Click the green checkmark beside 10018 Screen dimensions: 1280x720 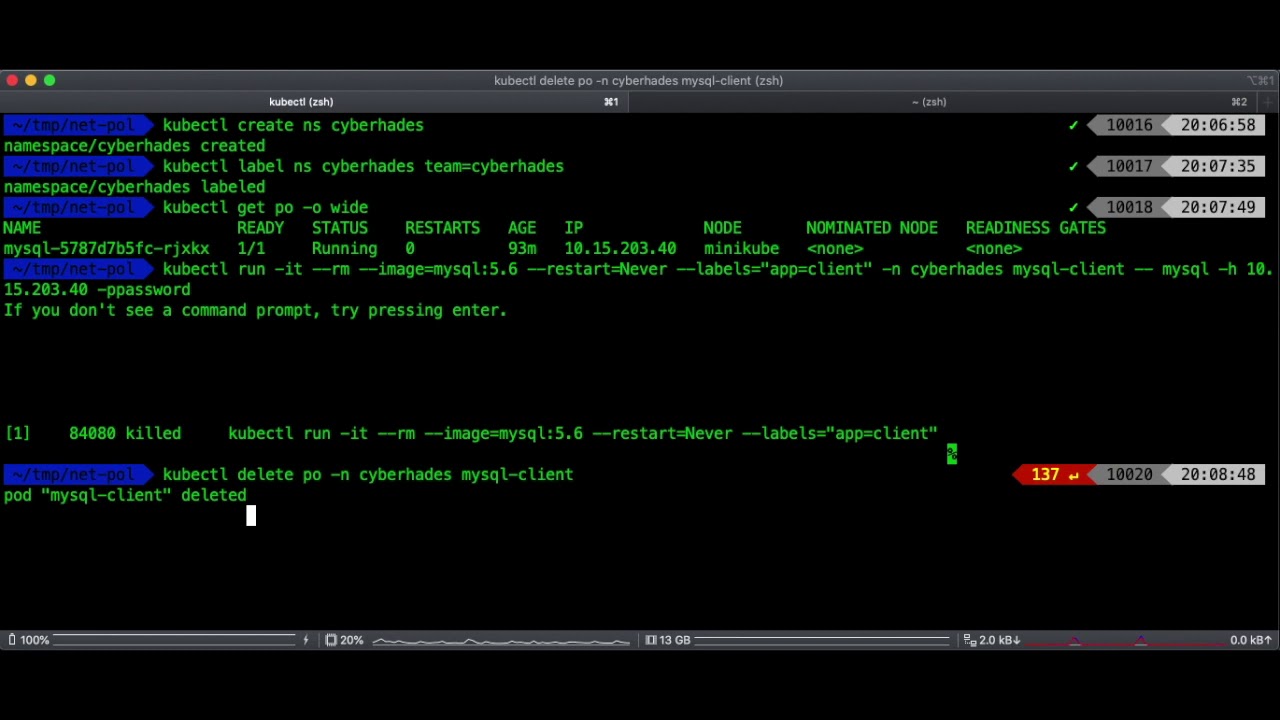tap(1073, 208)
